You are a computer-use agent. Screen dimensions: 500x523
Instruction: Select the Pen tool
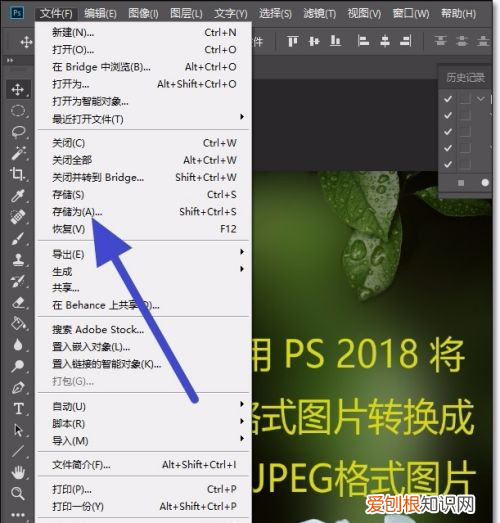point(18,388)
